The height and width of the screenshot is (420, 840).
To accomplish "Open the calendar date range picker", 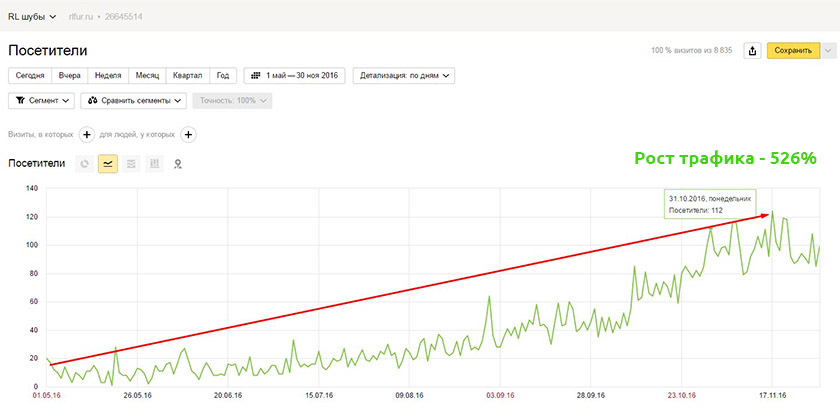I will click(x=295, y=76).
